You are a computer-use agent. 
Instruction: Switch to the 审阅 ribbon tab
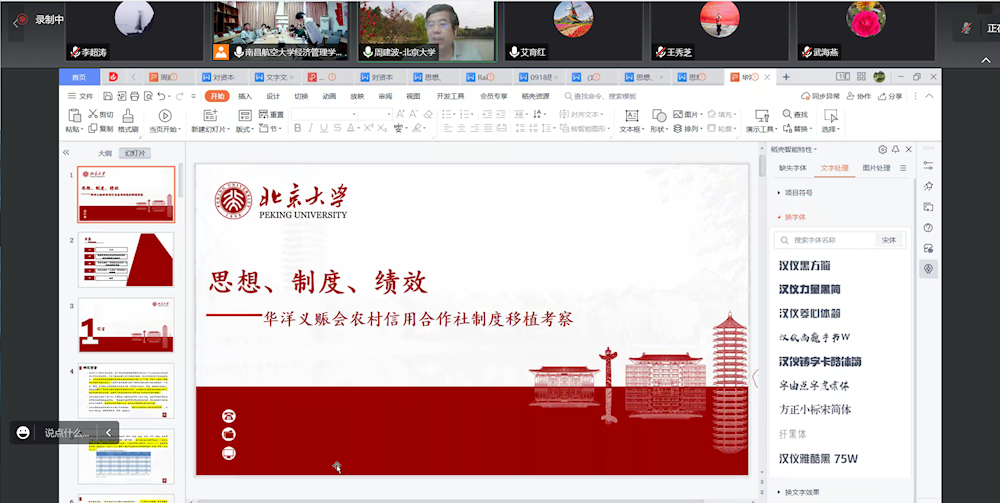[385, 96]
